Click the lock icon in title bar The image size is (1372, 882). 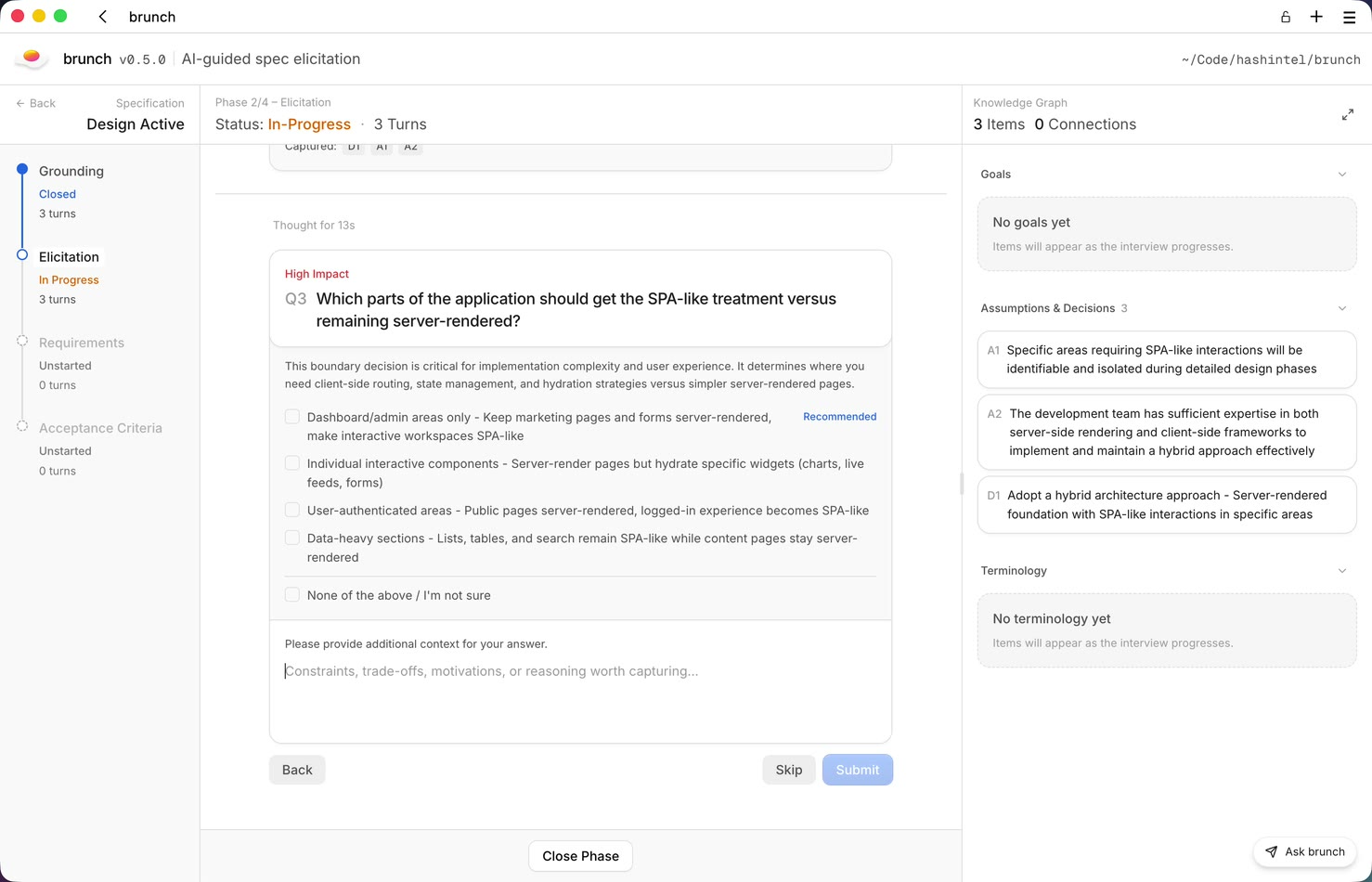(1286, 17)
